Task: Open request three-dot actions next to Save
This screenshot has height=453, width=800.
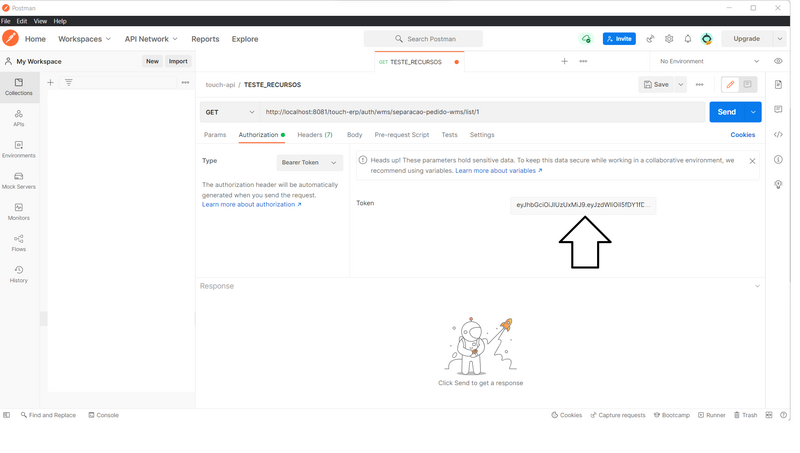Action: click(x=699, y=85)
